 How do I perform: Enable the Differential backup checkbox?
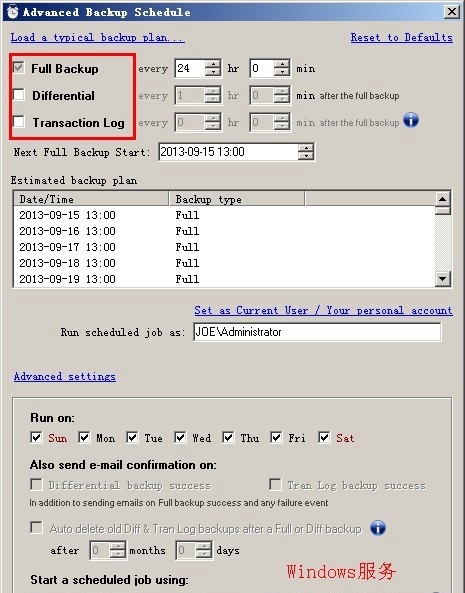(x=18, y=95)
